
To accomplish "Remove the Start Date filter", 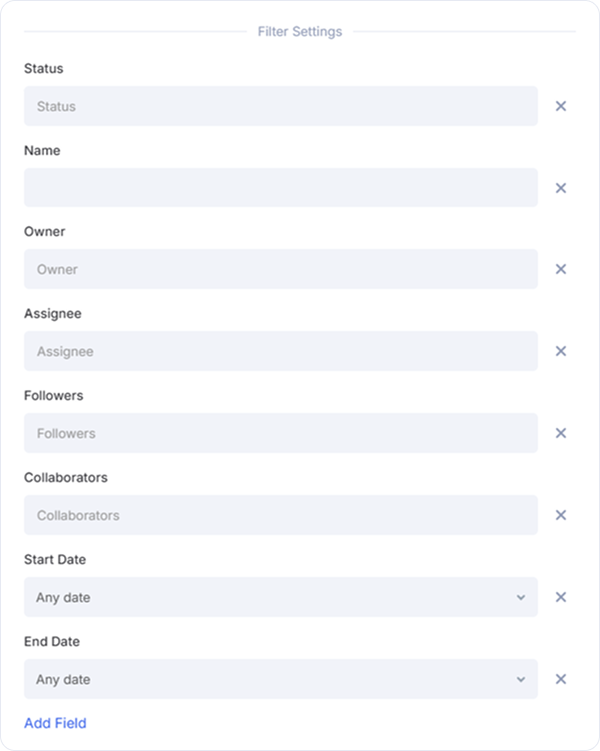I will pos(561,597).
